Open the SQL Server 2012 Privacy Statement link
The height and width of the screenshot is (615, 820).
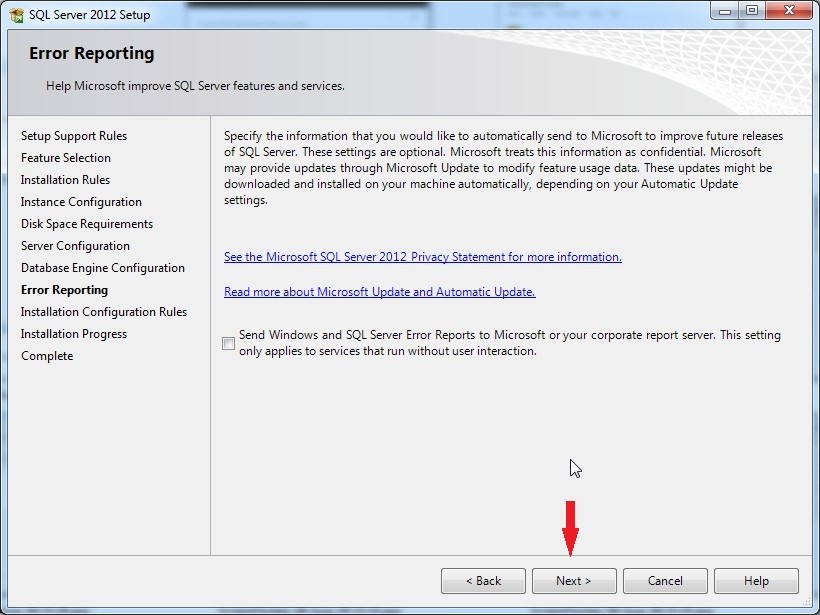(x=420, y=256)
